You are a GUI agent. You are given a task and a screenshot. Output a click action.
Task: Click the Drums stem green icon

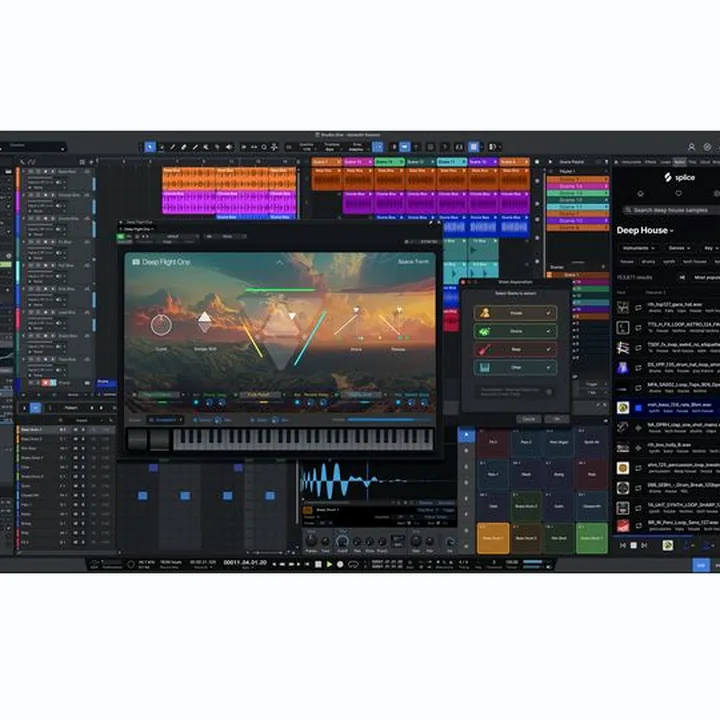click(484, 331)
